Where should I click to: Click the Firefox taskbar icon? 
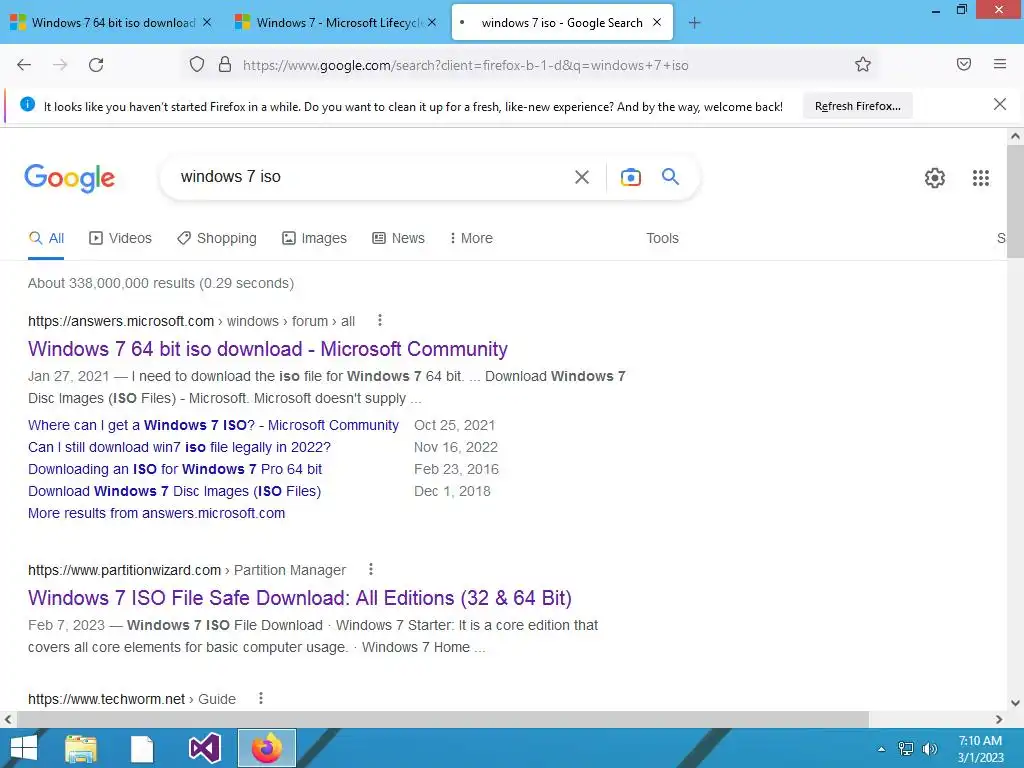(x=266, y=748)
